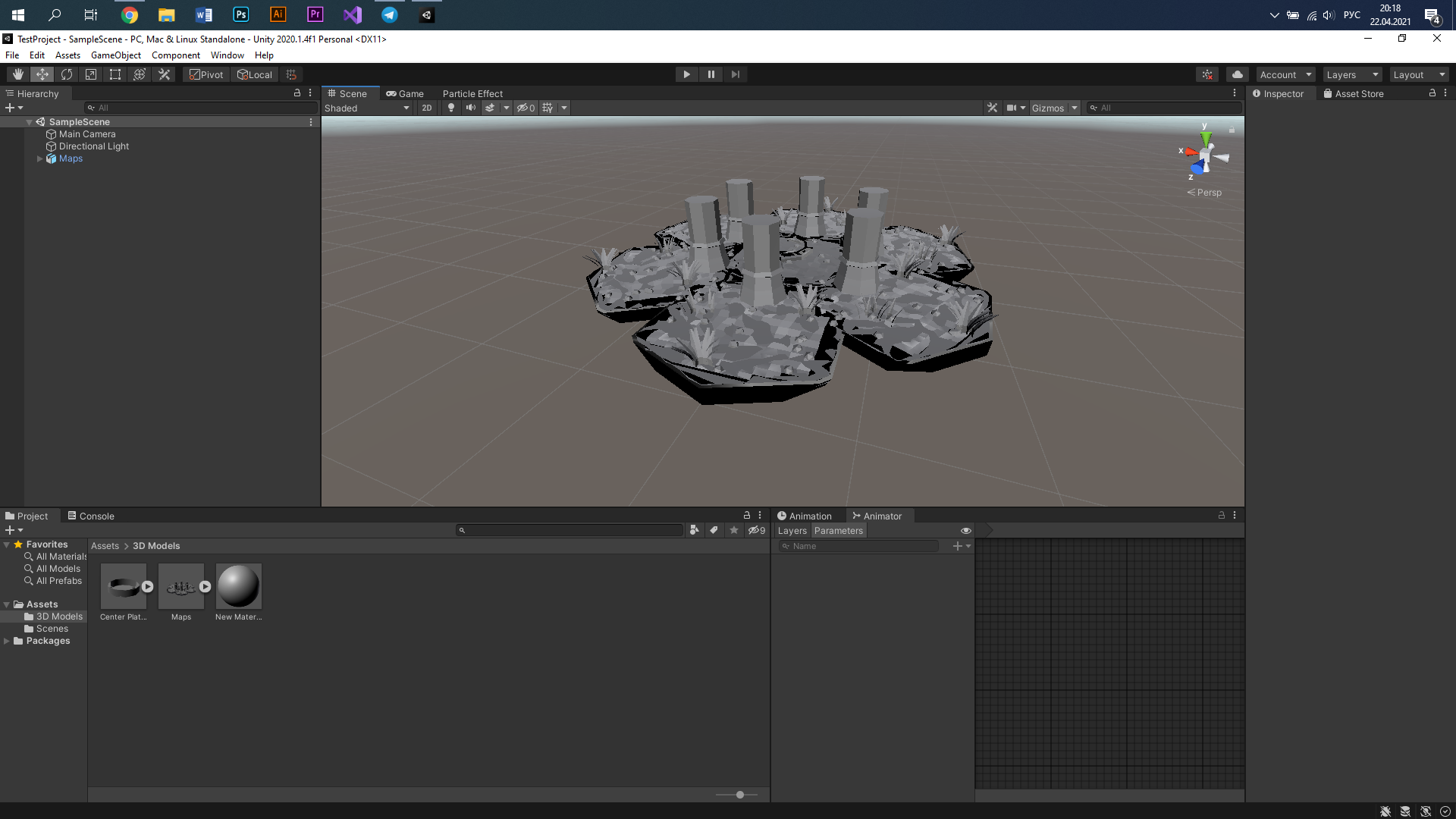Click Assets in project breadcrumb
The width and height of the screenshot is (1456, 819).
pyautogui.click(x=105, y=546)
